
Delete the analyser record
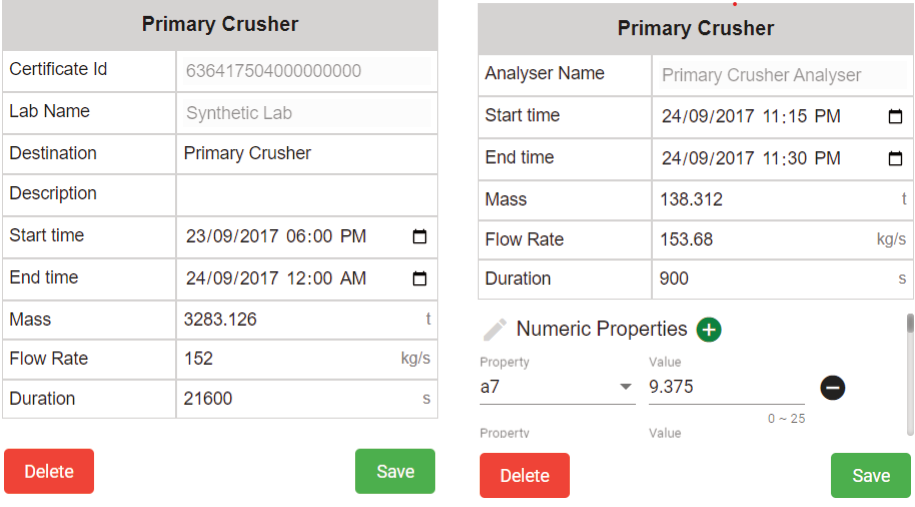[x=525, y=475]
